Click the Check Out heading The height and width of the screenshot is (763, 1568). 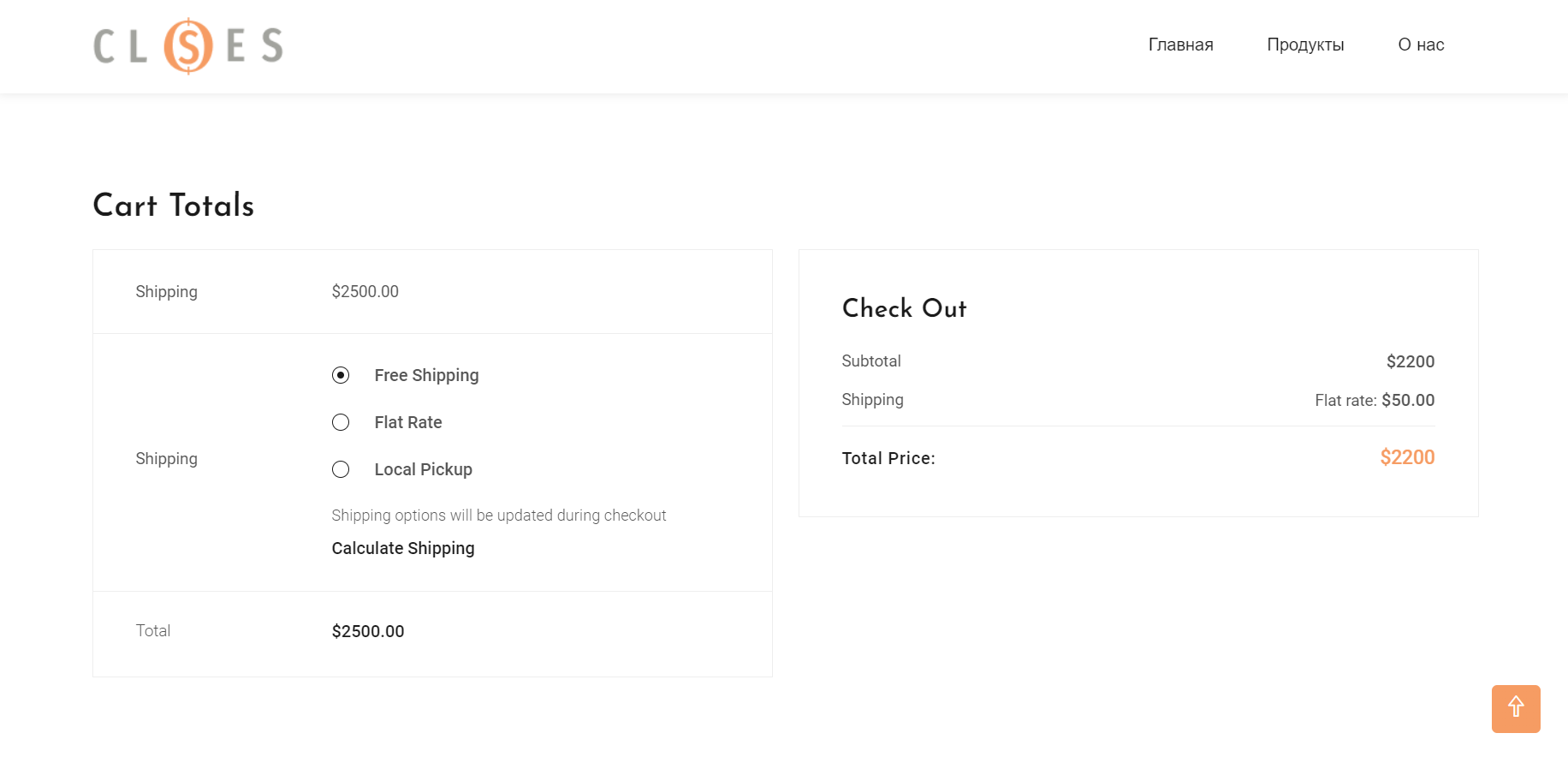point(904,308)
